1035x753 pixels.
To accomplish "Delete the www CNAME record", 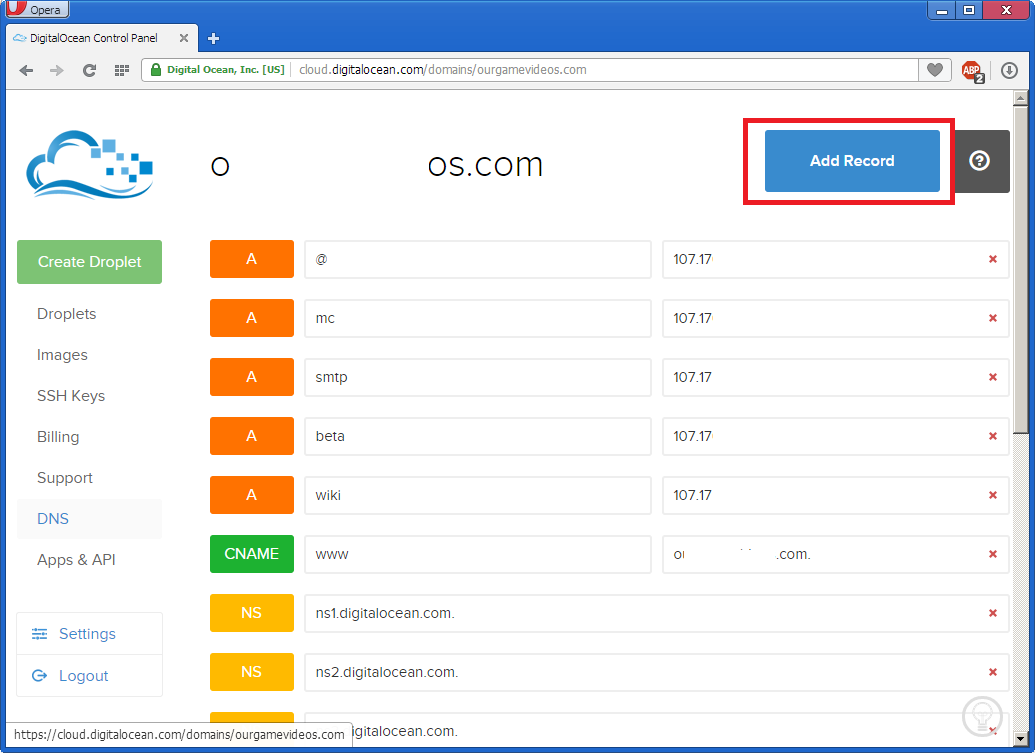I will (x=993, y=554).
